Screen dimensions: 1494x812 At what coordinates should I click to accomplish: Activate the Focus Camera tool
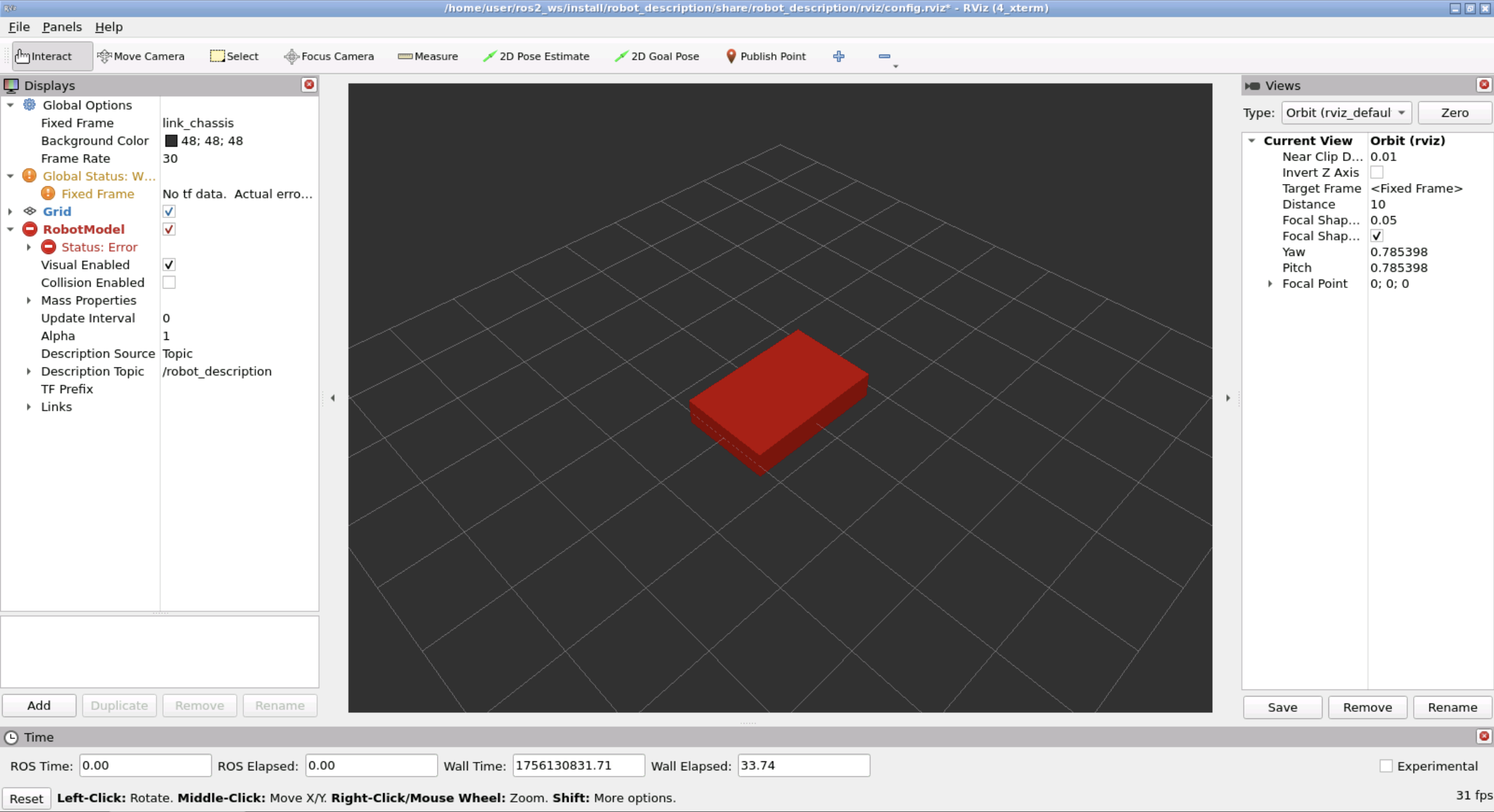(x=329, y=56)
